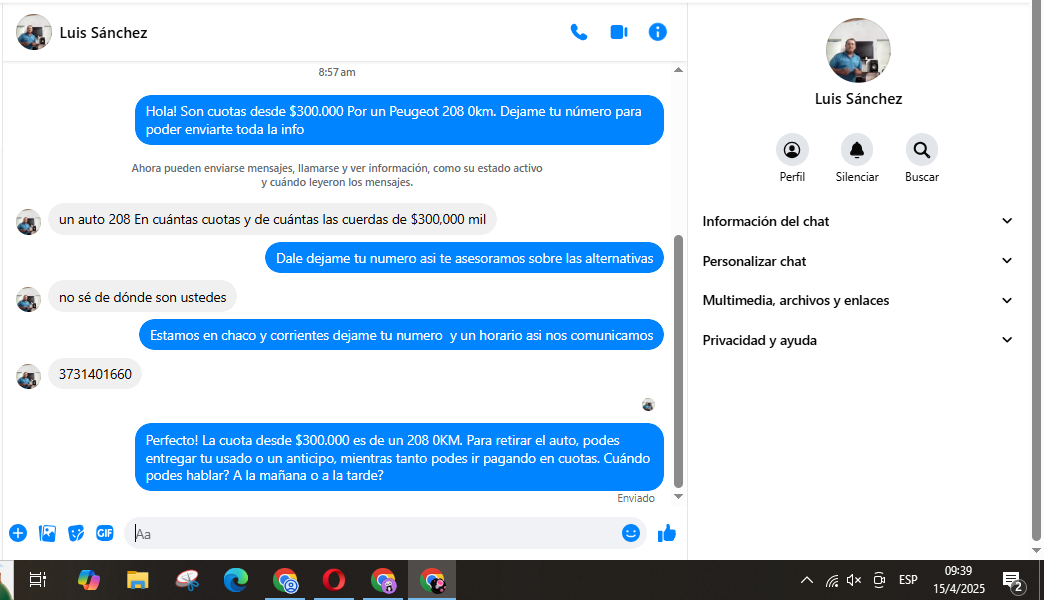1044x600 pixels.
Task: Search the conversation with Buscar
Action: pyautogui.click(x=922, y=151)
